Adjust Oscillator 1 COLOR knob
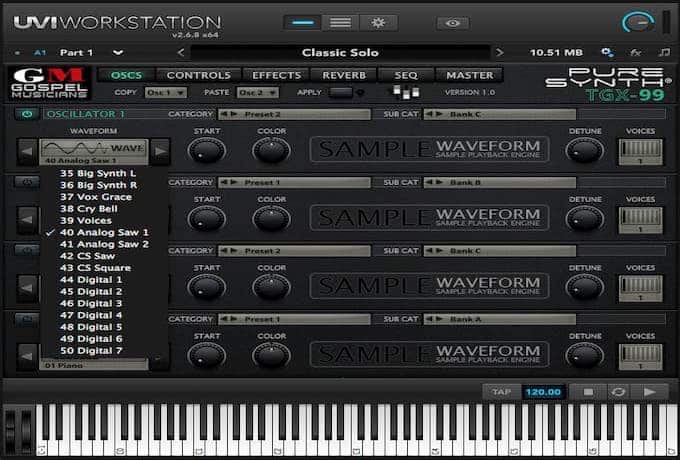The height and width of the screenshot is (460, 680). (271, 150)
